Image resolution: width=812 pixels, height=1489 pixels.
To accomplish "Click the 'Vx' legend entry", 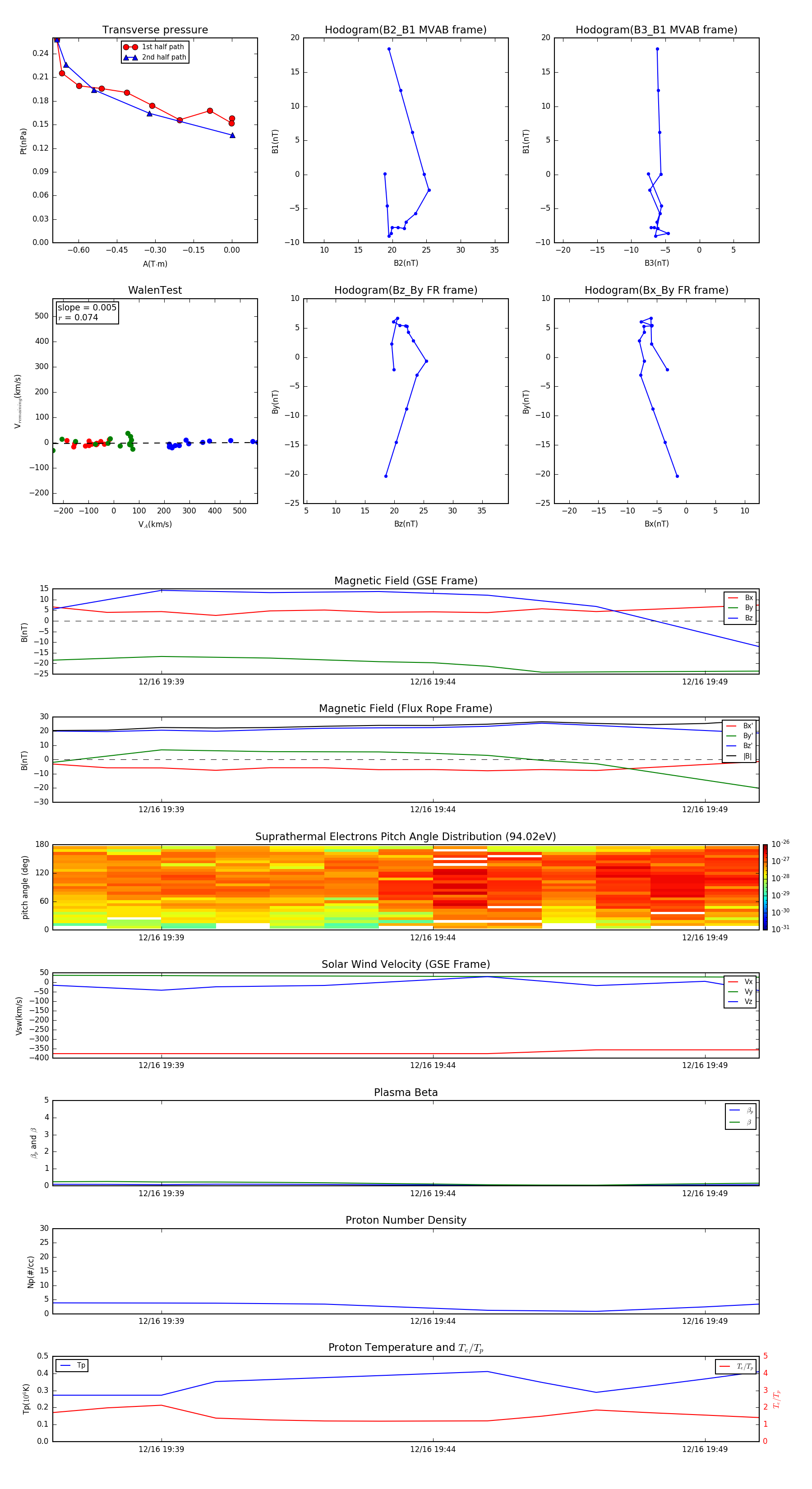I will click(x=740, y=981).
